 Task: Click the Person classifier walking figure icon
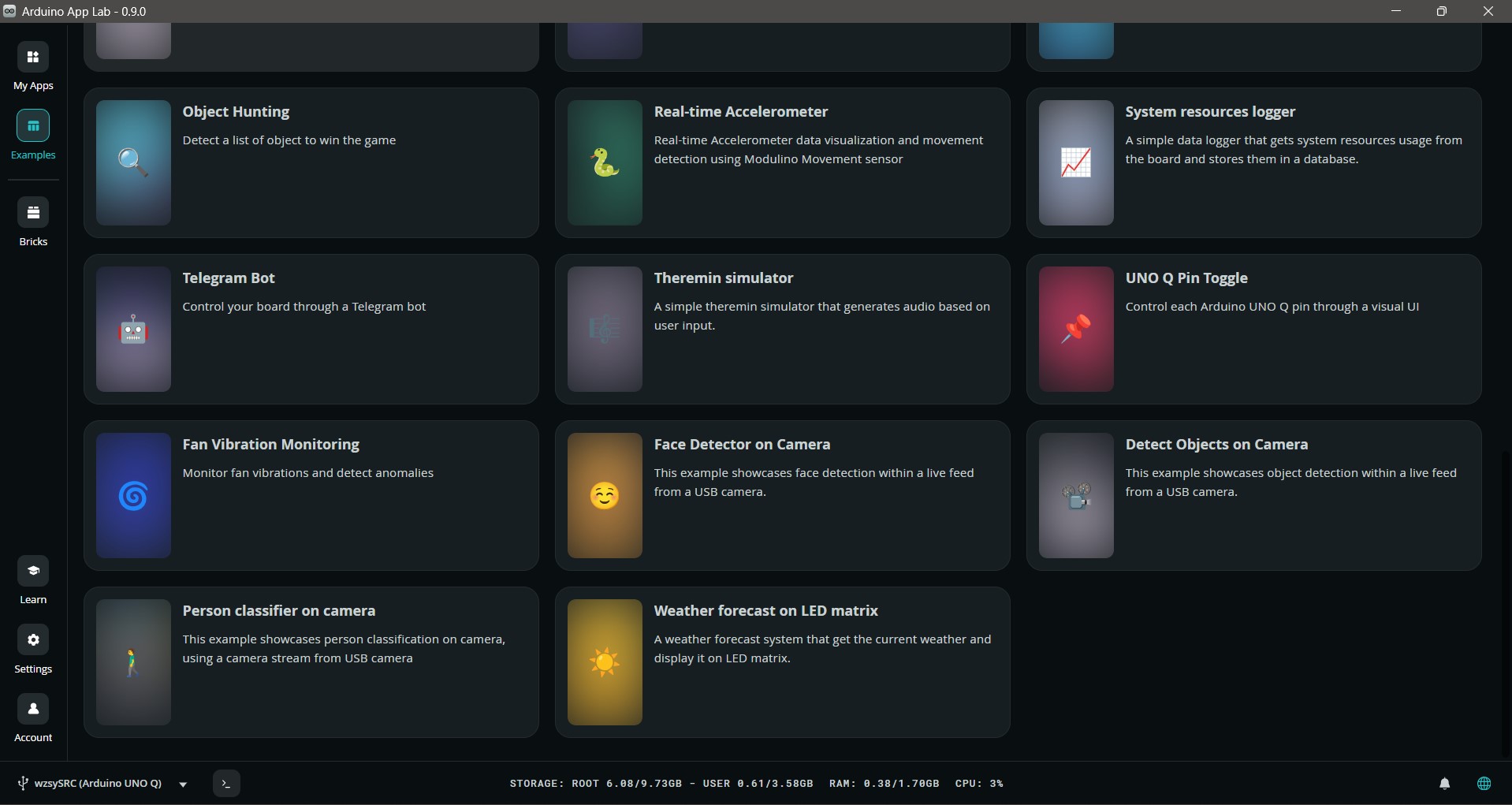coord(133,662)
